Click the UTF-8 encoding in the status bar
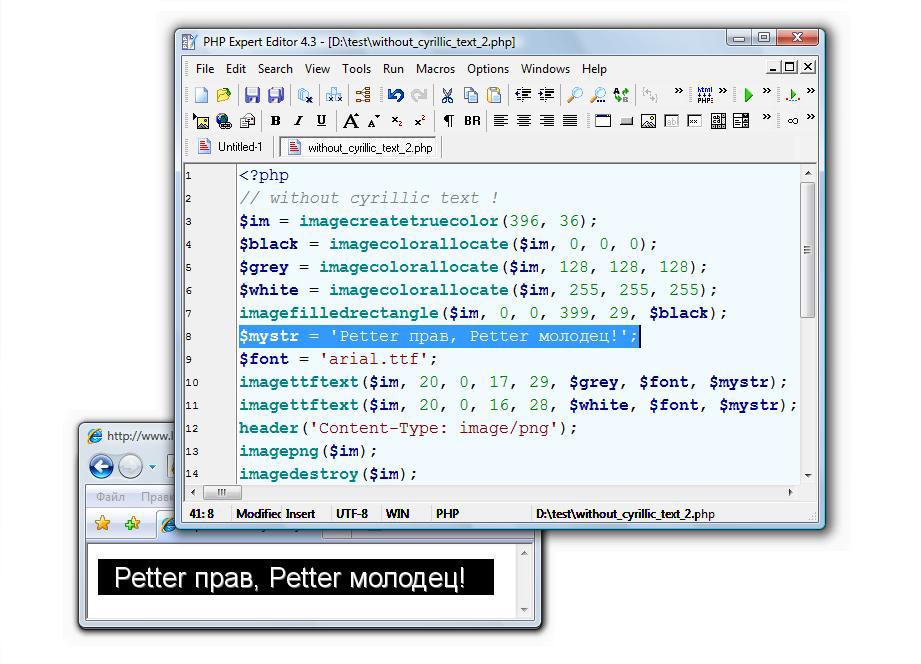Viewport: 921px width, 664px height. (x=352, y=514)
